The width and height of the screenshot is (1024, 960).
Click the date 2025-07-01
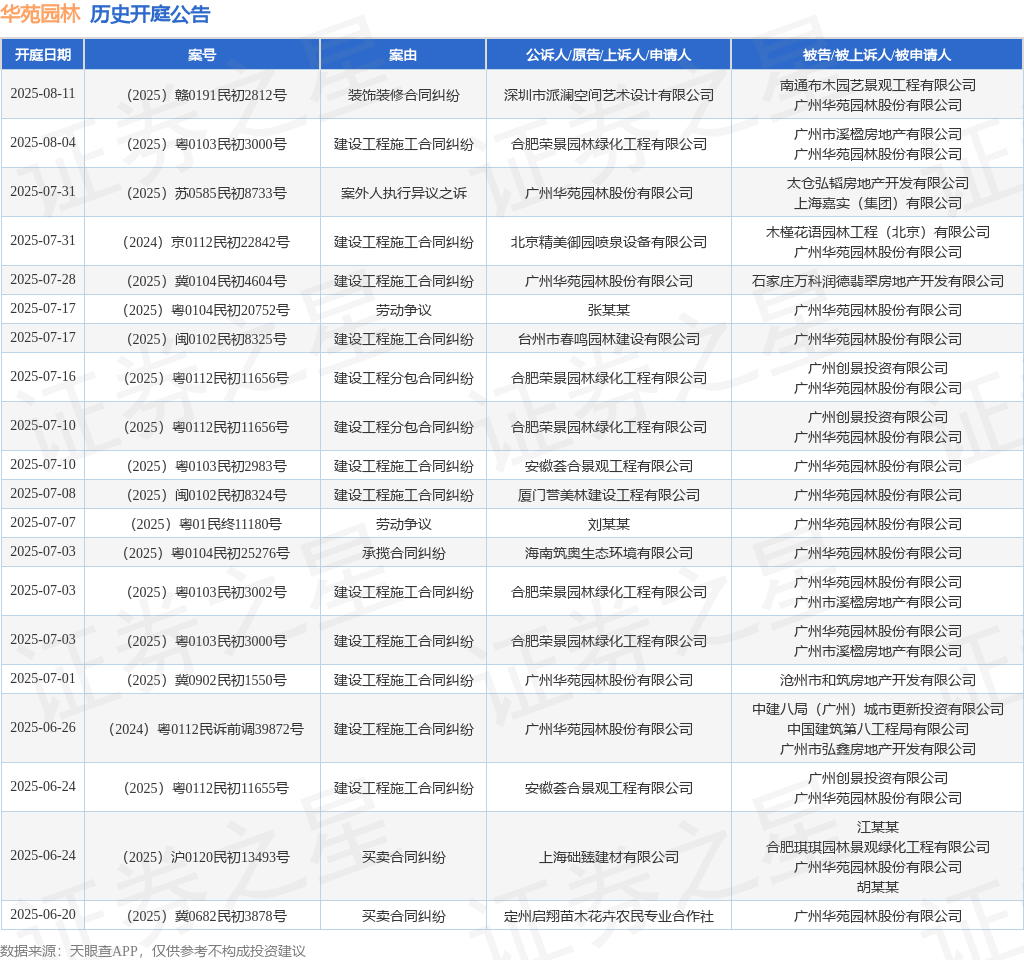pyautogui.click(x=43, y=679)
